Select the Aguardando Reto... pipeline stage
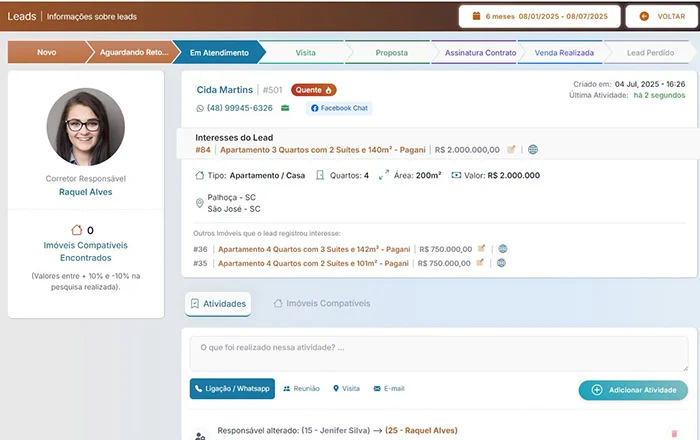Viewport: 700px width, 440px height. (x=134, y=52)
